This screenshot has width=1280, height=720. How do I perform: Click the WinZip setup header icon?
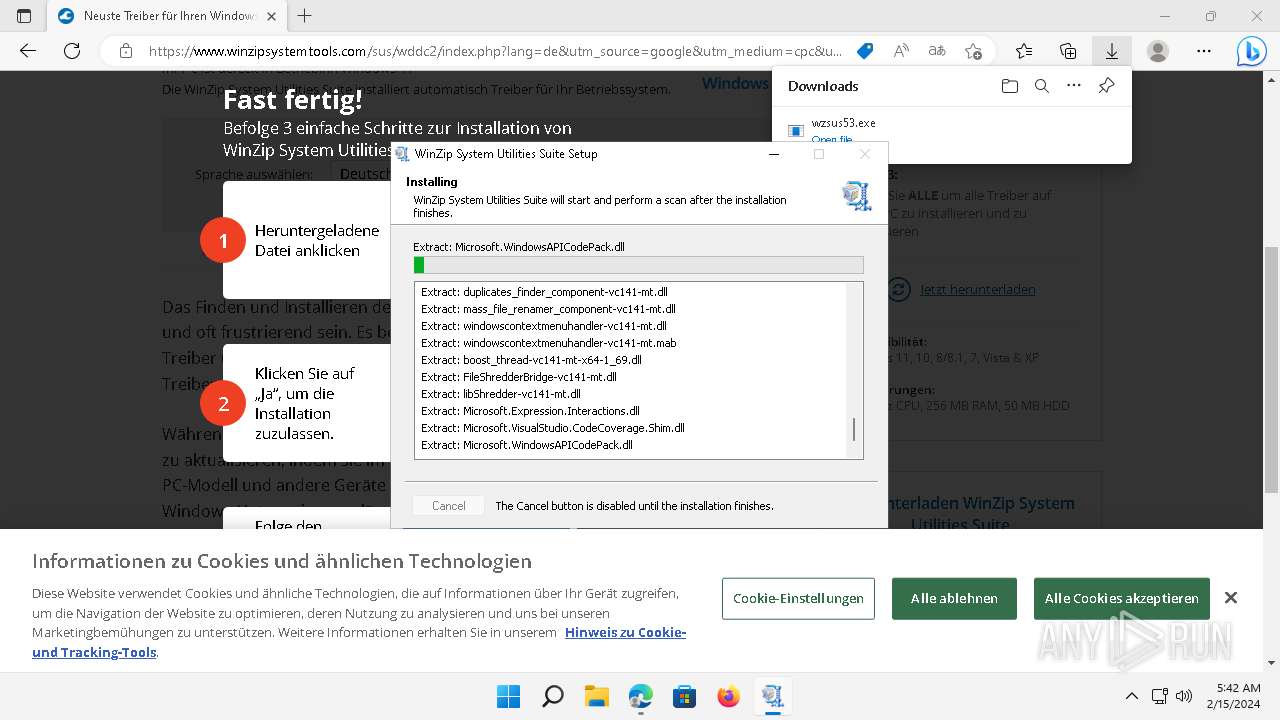[856, 196]
